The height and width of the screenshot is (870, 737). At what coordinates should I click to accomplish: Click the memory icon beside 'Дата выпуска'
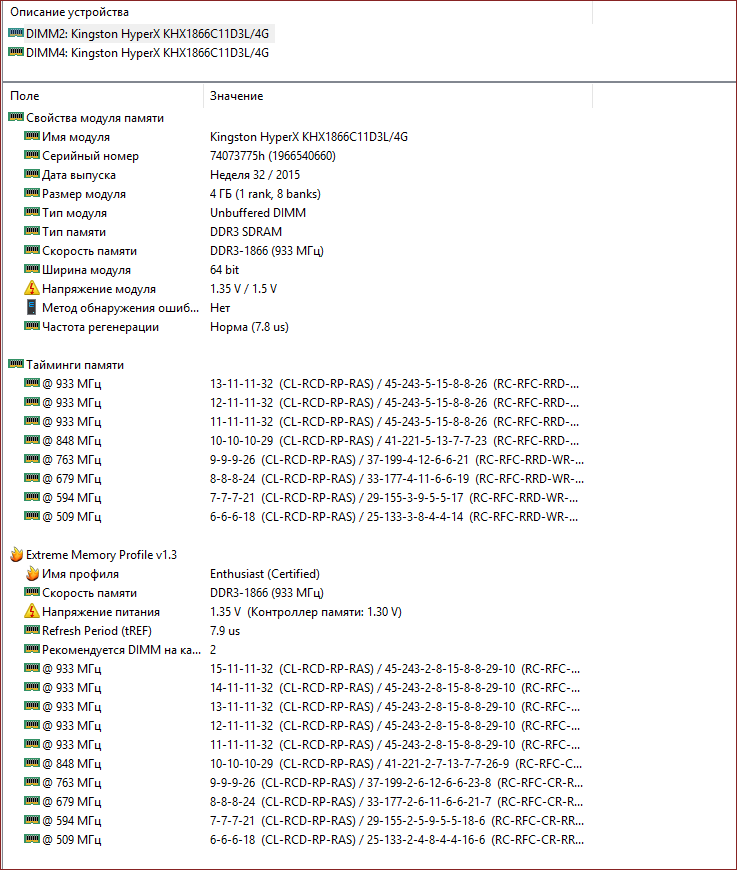click(32, 174)
